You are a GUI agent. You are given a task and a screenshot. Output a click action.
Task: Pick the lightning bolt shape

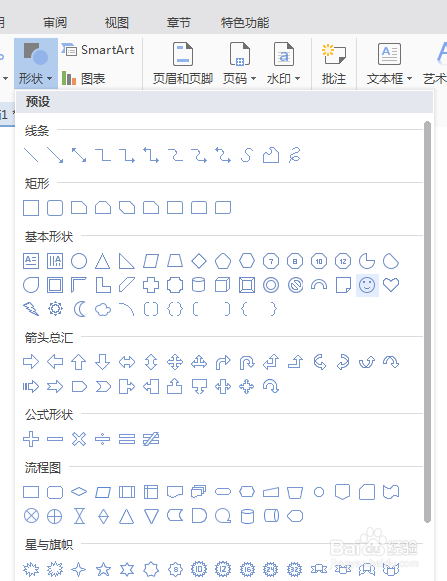(31, 309)
